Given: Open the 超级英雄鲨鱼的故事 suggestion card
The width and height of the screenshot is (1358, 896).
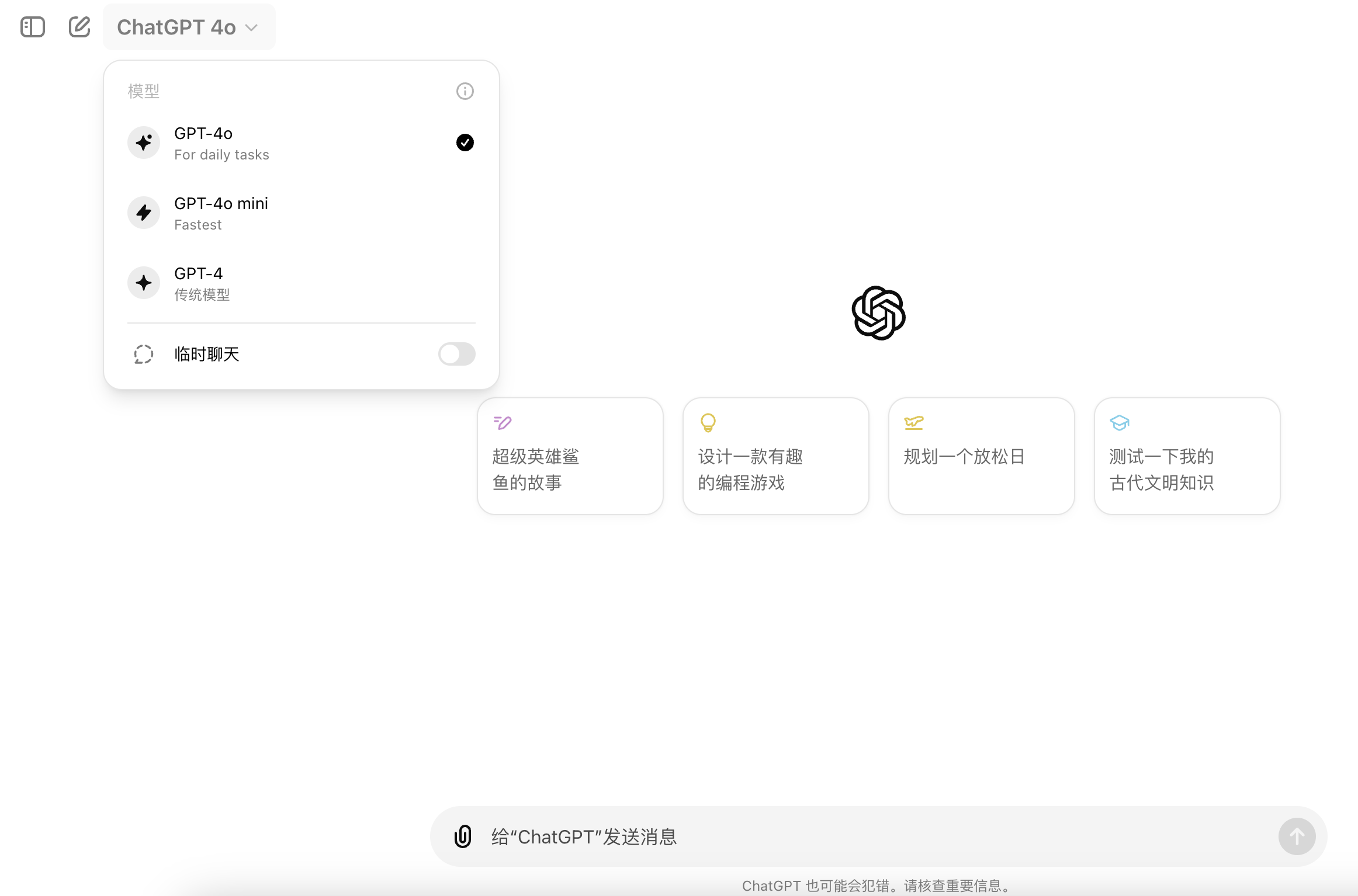Looking at the screenshot, I should [x=570, y=456].
